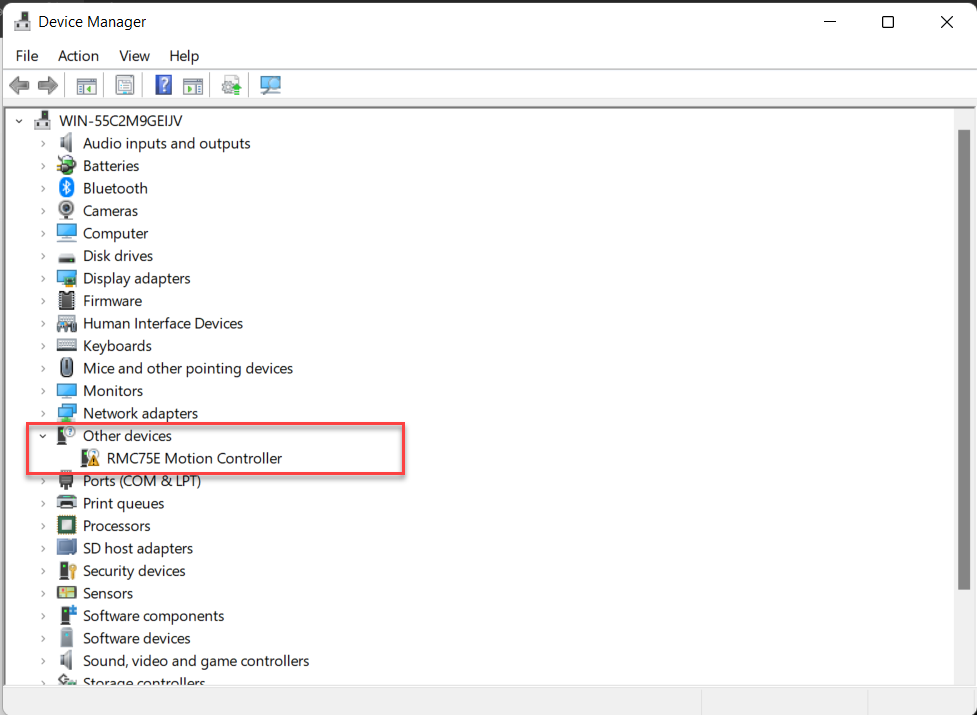Select Ports (COM & LPT) tree entry
Viewport: 977px width, 715px height.
pyautogui.click(x=142, y=481)
